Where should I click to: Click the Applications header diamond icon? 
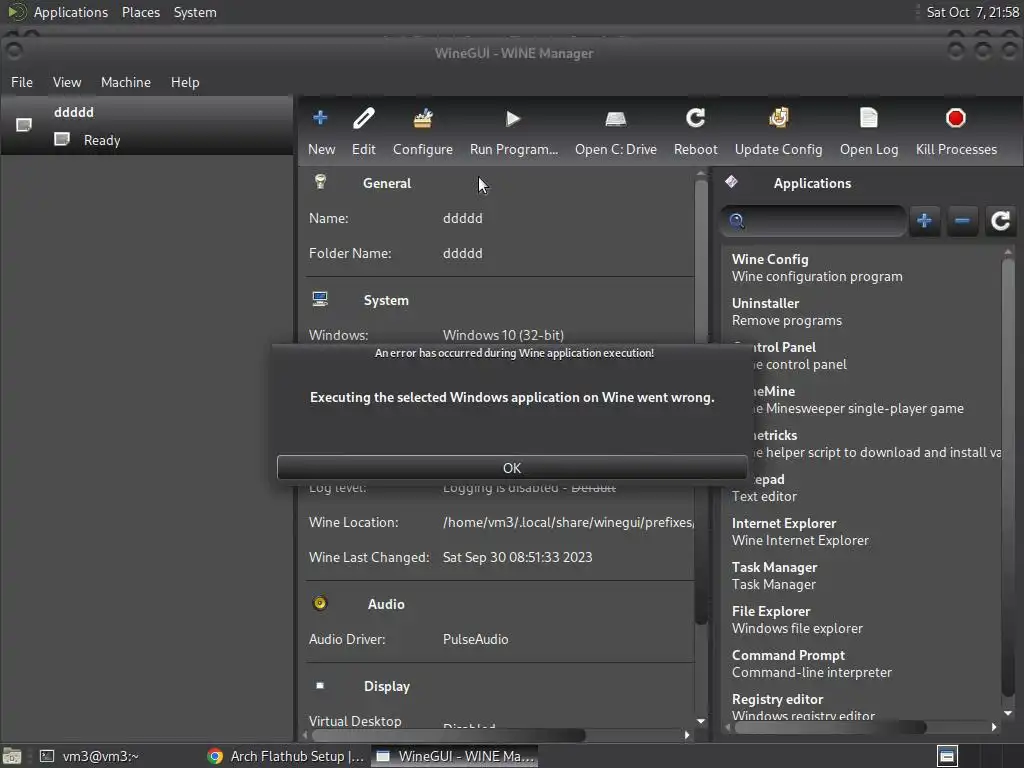pyautogui.click(x=731, y=182)
